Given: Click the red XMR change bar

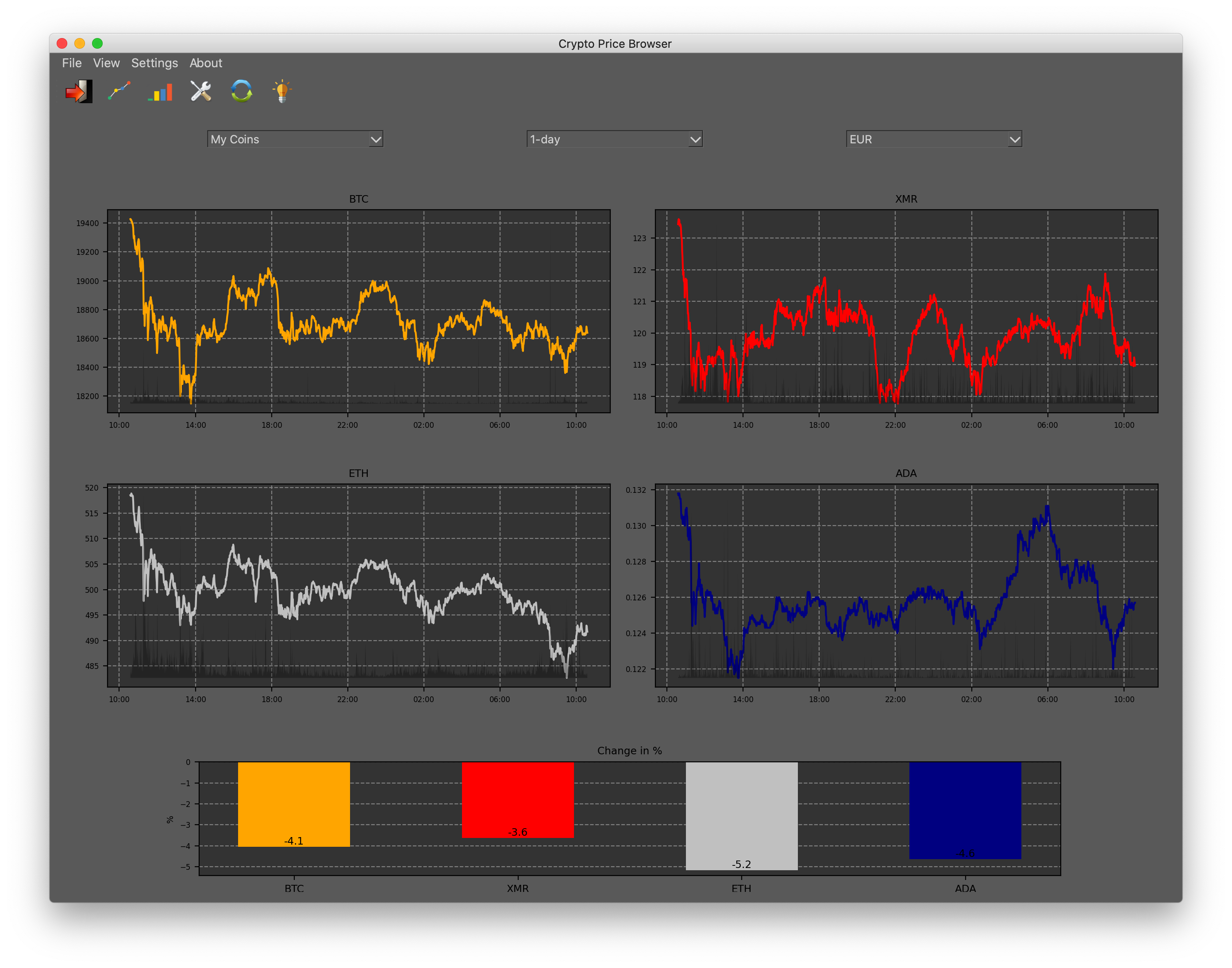Looking at the screenshot, I should (518, 799).
